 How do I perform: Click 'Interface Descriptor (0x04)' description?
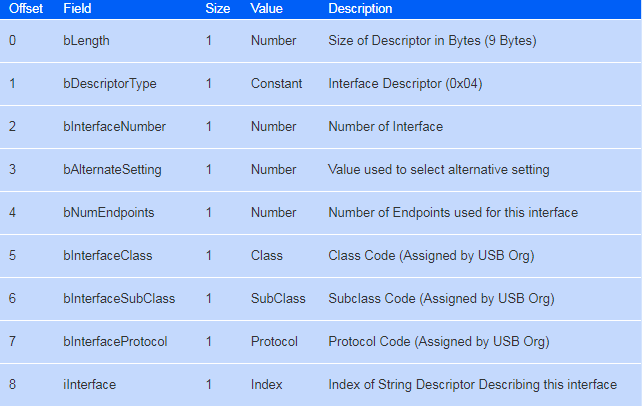[x=405, y=84]
